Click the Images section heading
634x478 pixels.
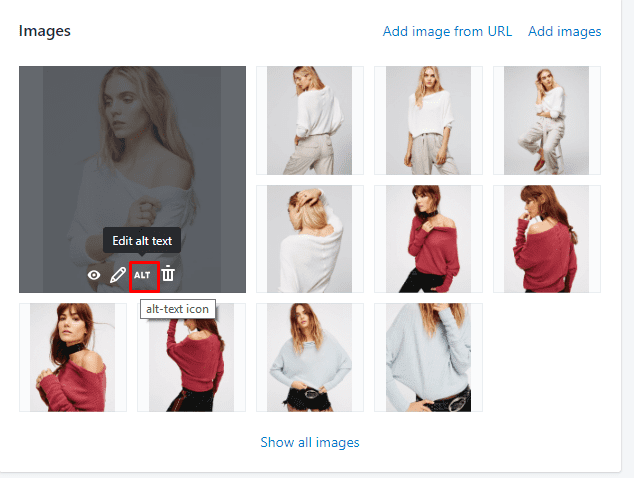44,31
